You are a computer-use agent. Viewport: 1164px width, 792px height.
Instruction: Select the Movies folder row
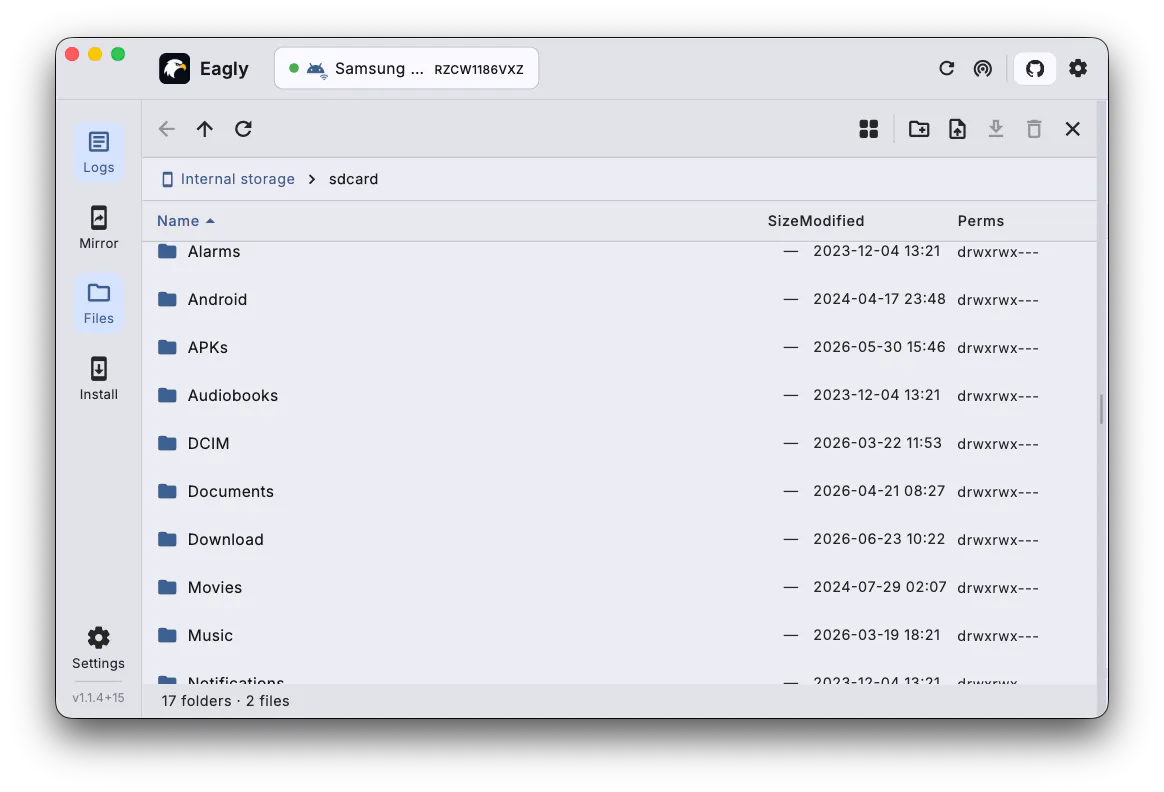point(619,587)
